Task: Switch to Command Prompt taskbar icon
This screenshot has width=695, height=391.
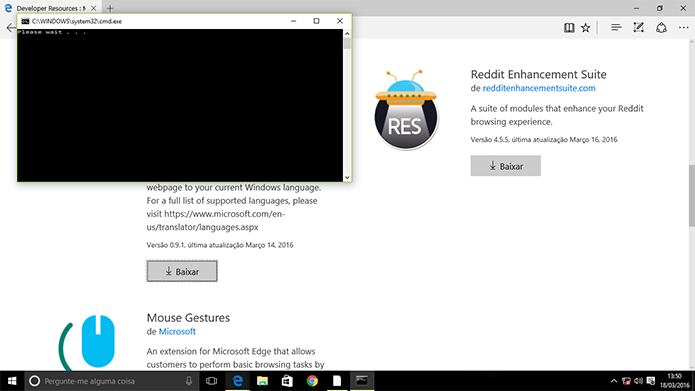Action: 362,381
